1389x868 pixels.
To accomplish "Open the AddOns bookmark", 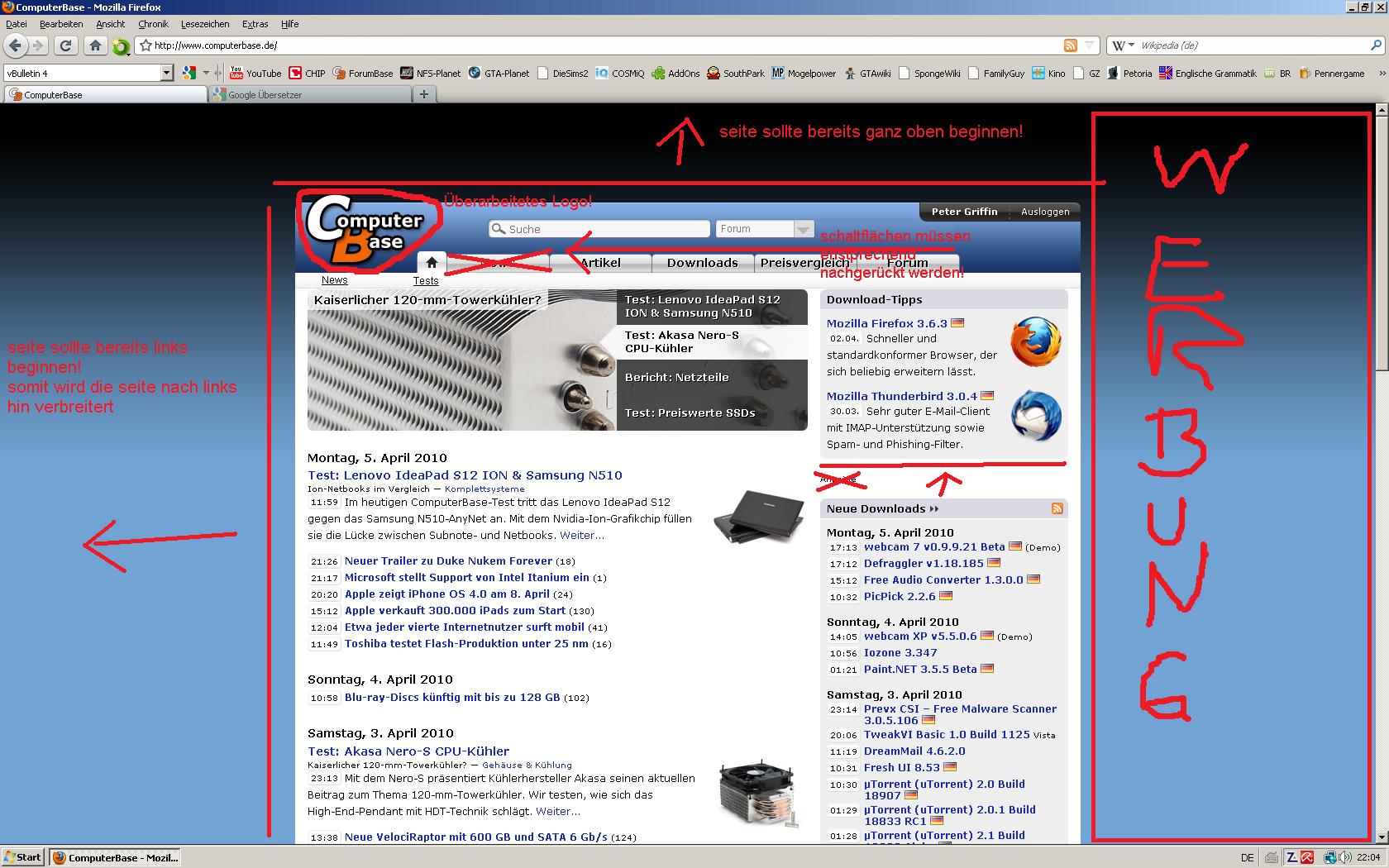I will click(x=675, y=73).
